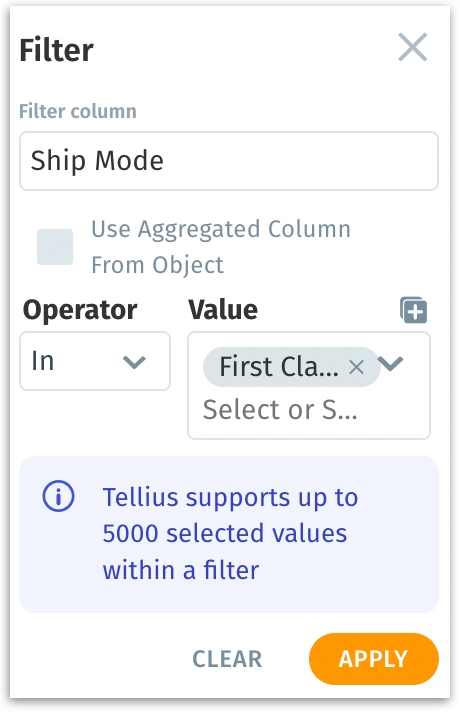
Task: Click the 'Filter column' label
Action: coord(78,111)
